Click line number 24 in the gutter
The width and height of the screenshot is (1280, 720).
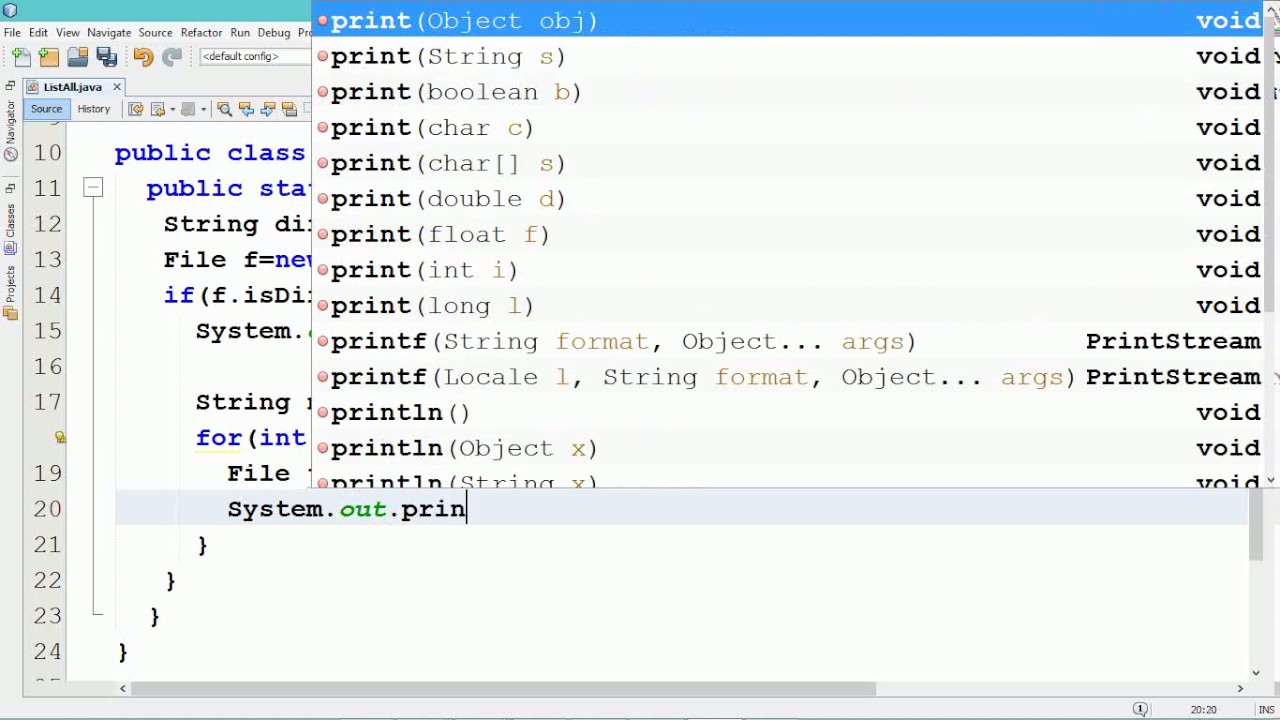(x=47, y=651)
